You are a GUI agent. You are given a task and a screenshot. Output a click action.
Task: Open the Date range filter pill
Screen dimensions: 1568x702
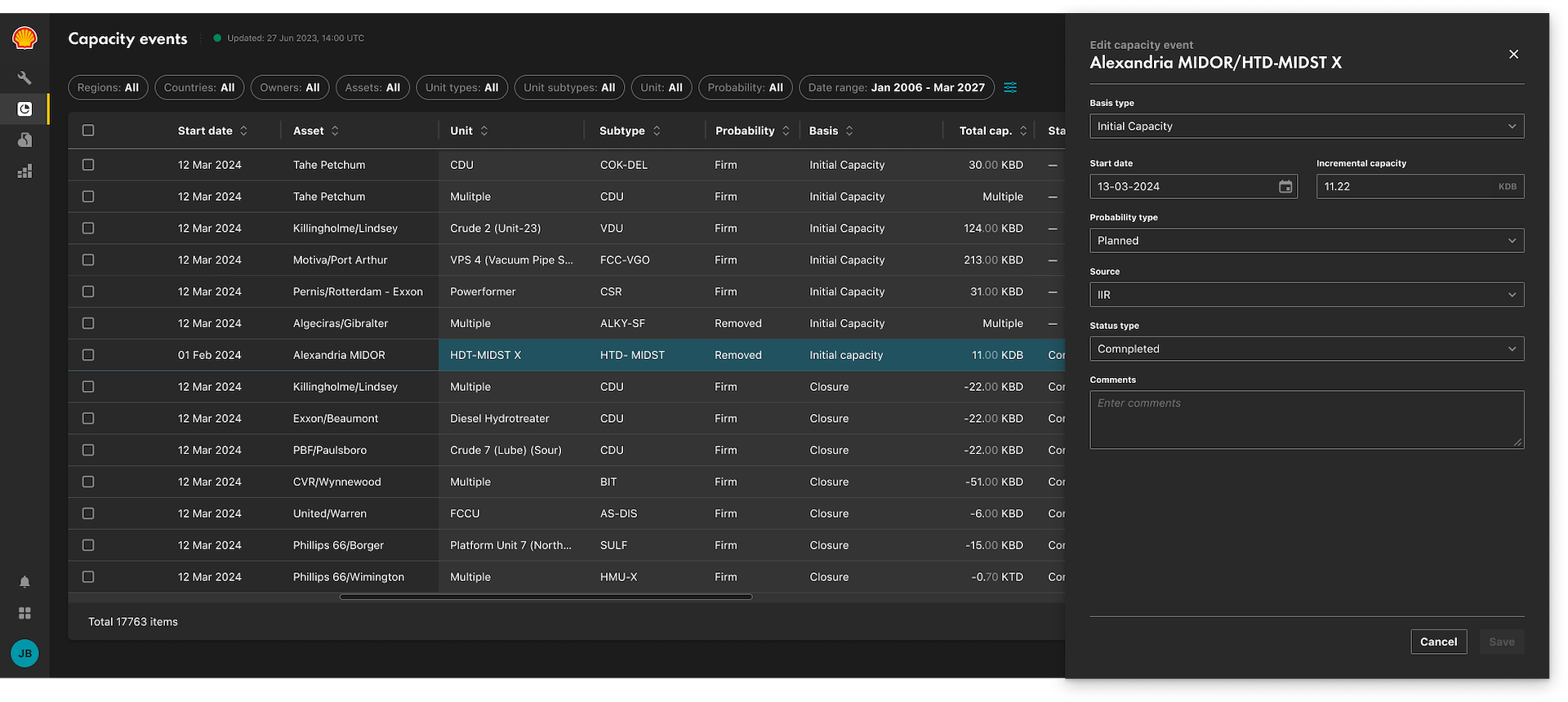point(897,87)
